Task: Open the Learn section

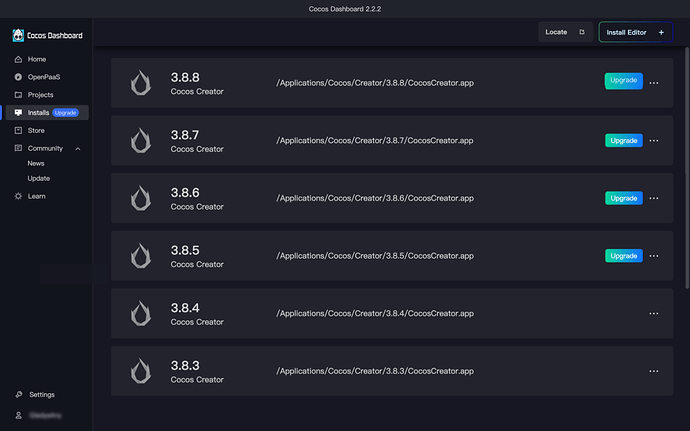Action: [47, 196]
